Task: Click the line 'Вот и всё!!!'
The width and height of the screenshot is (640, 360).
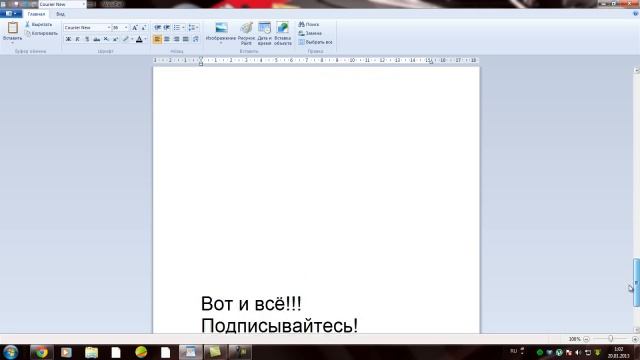Action: tap(251, 304)
